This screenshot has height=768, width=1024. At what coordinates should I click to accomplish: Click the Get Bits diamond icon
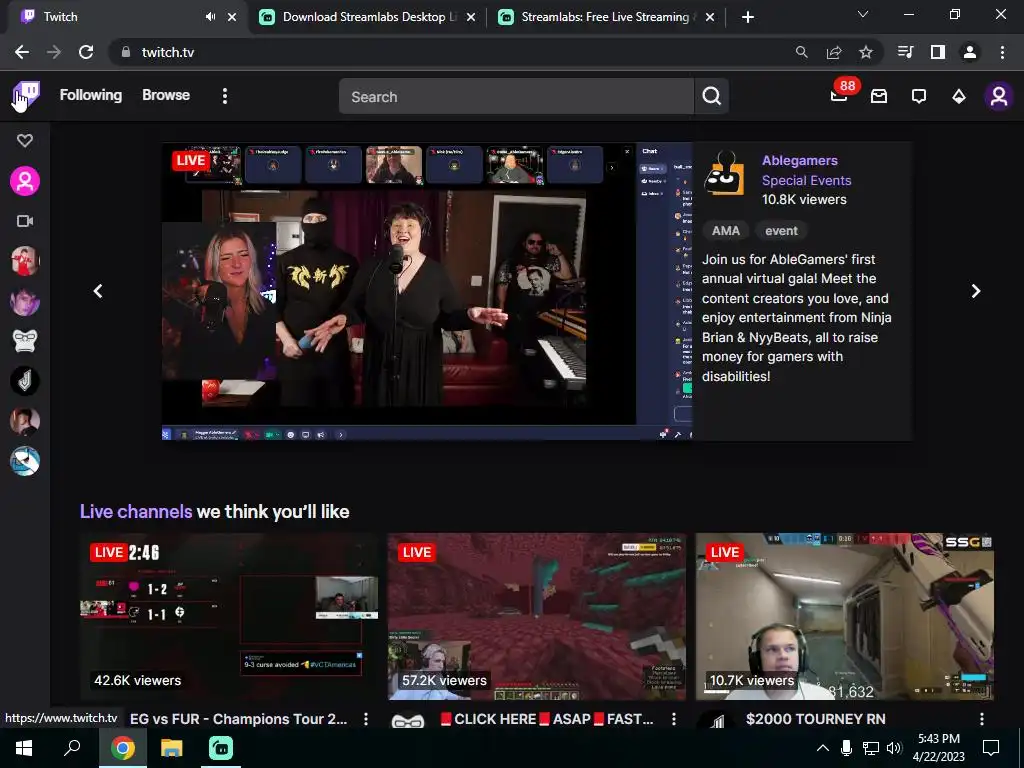pyautogui.click(x=959, y=96)
